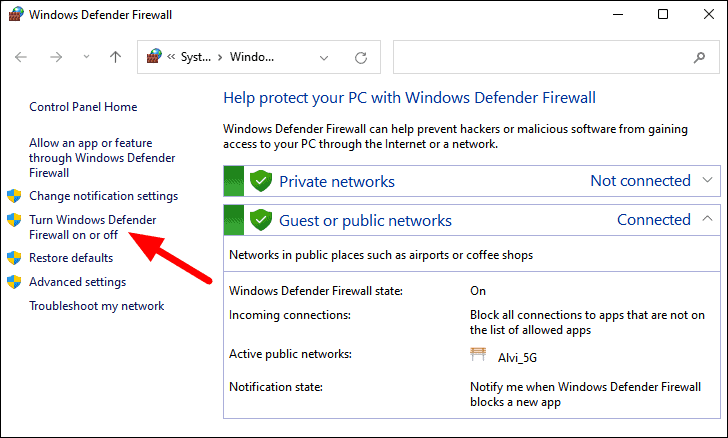Click shield icon beside Change notification settings

coord(14,196)
